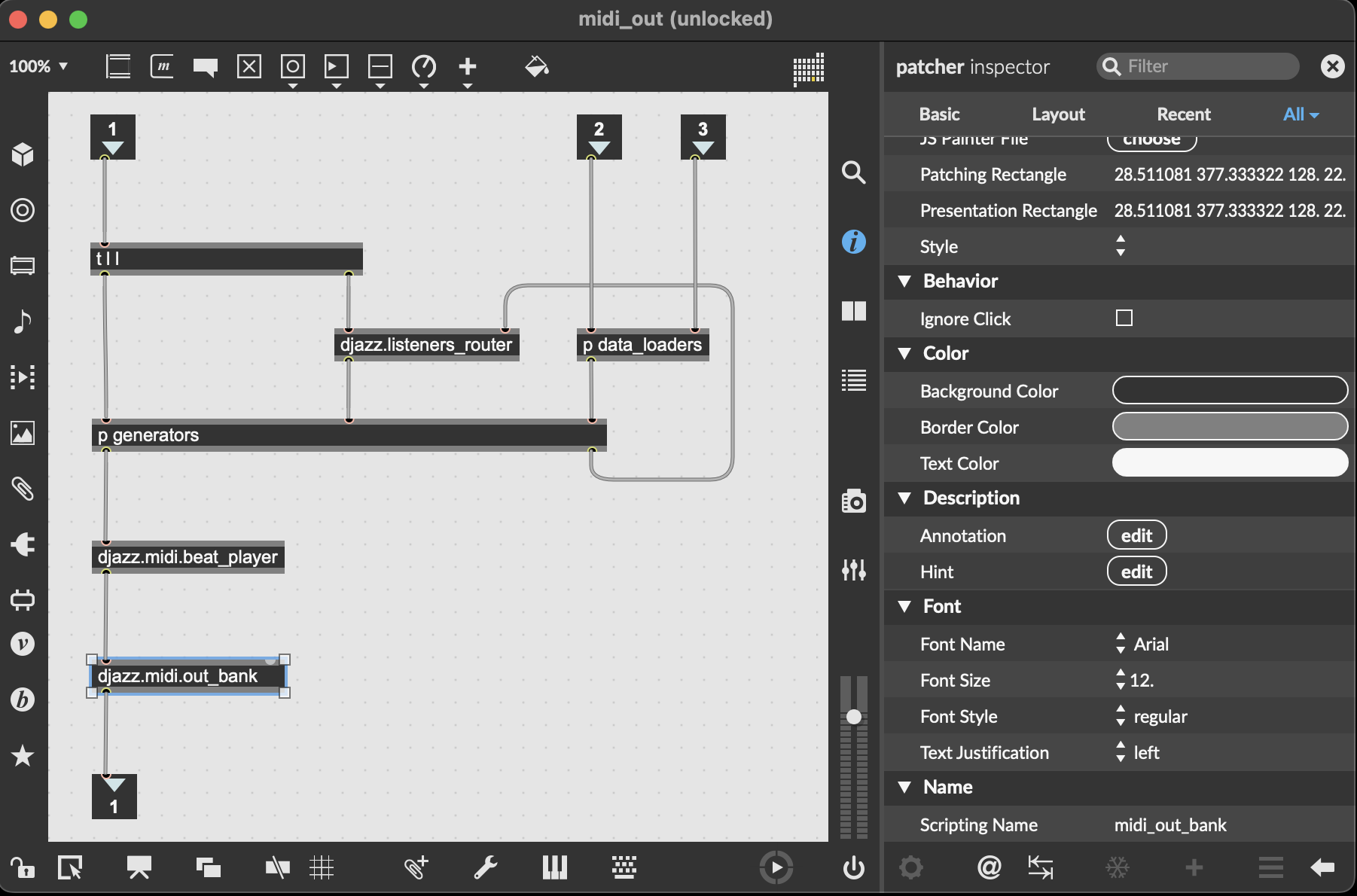
Task: Select the paint bucket format tool
Action: [536, 67]
